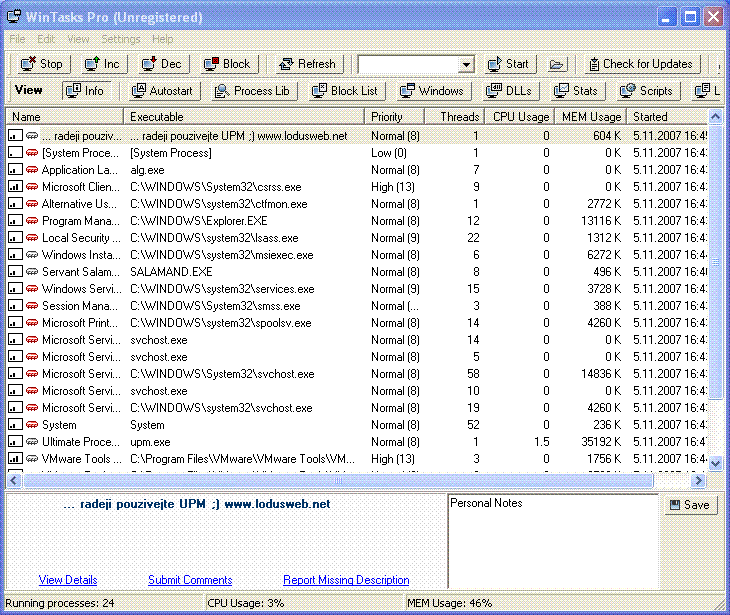
Task: Click the vertical scrollbar down arrow
Action: click(x=716, y=463)
